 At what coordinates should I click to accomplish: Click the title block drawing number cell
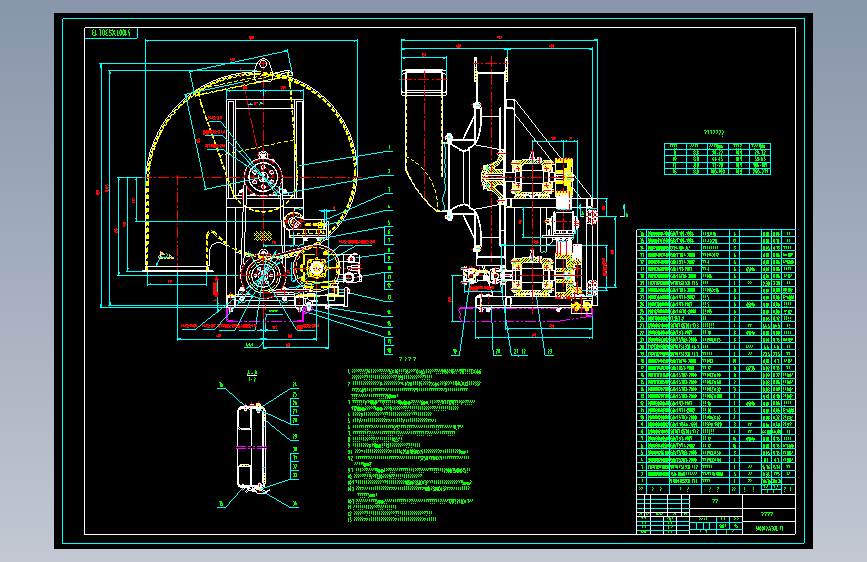point(769,528)
